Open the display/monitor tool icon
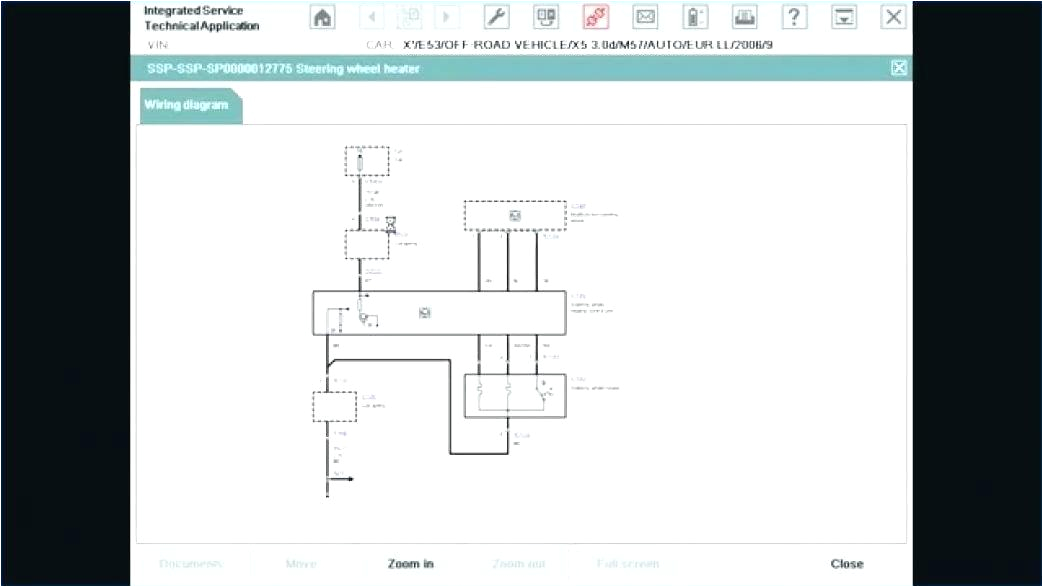The height and width of the screenshot is (587, 1043). point(545,17)
